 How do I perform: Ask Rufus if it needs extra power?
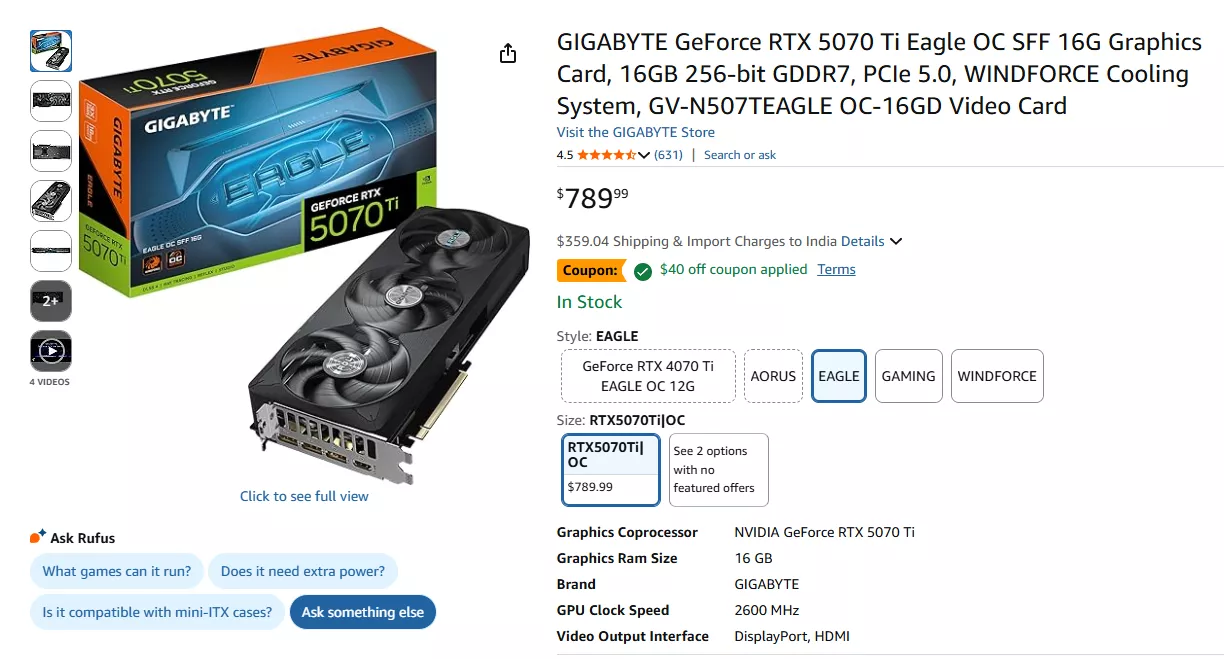(303, 570)
